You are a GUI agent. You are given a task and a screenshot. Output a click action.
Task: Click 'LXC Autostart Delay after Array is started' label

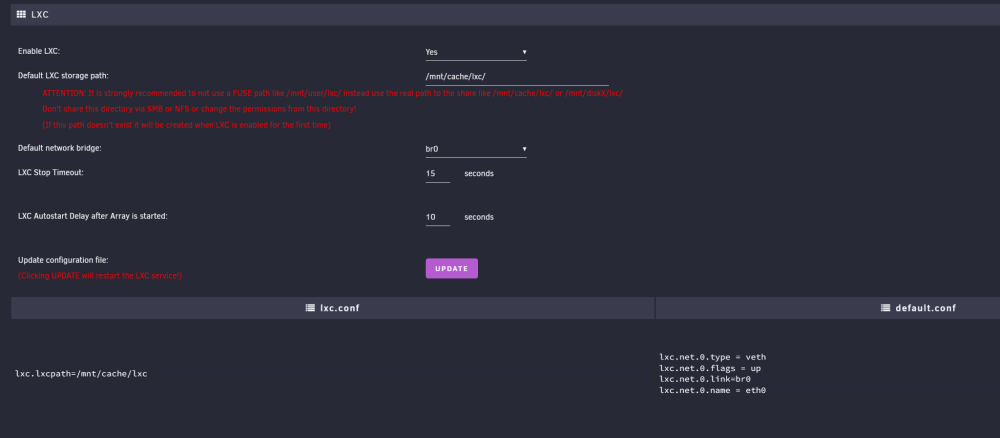pyautogui.click(x=92, y=216)
